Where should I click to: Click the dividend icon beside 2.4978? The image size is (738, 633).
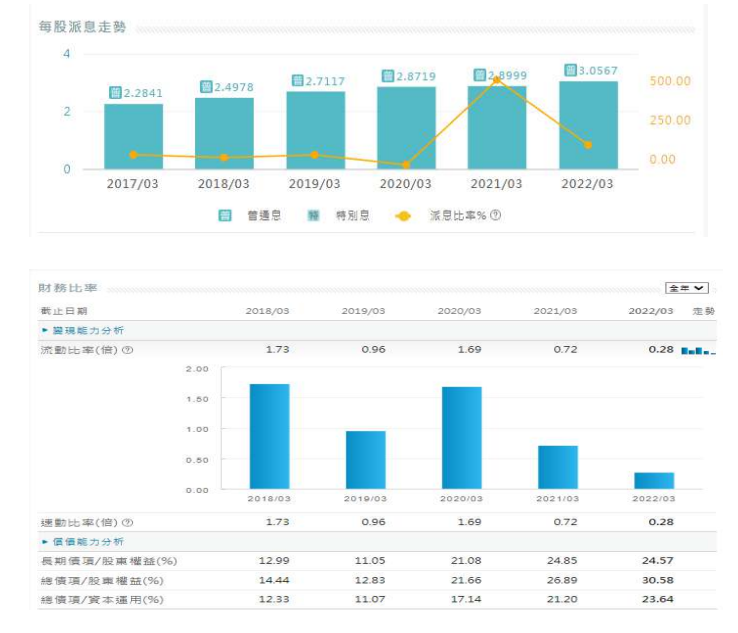206,87
